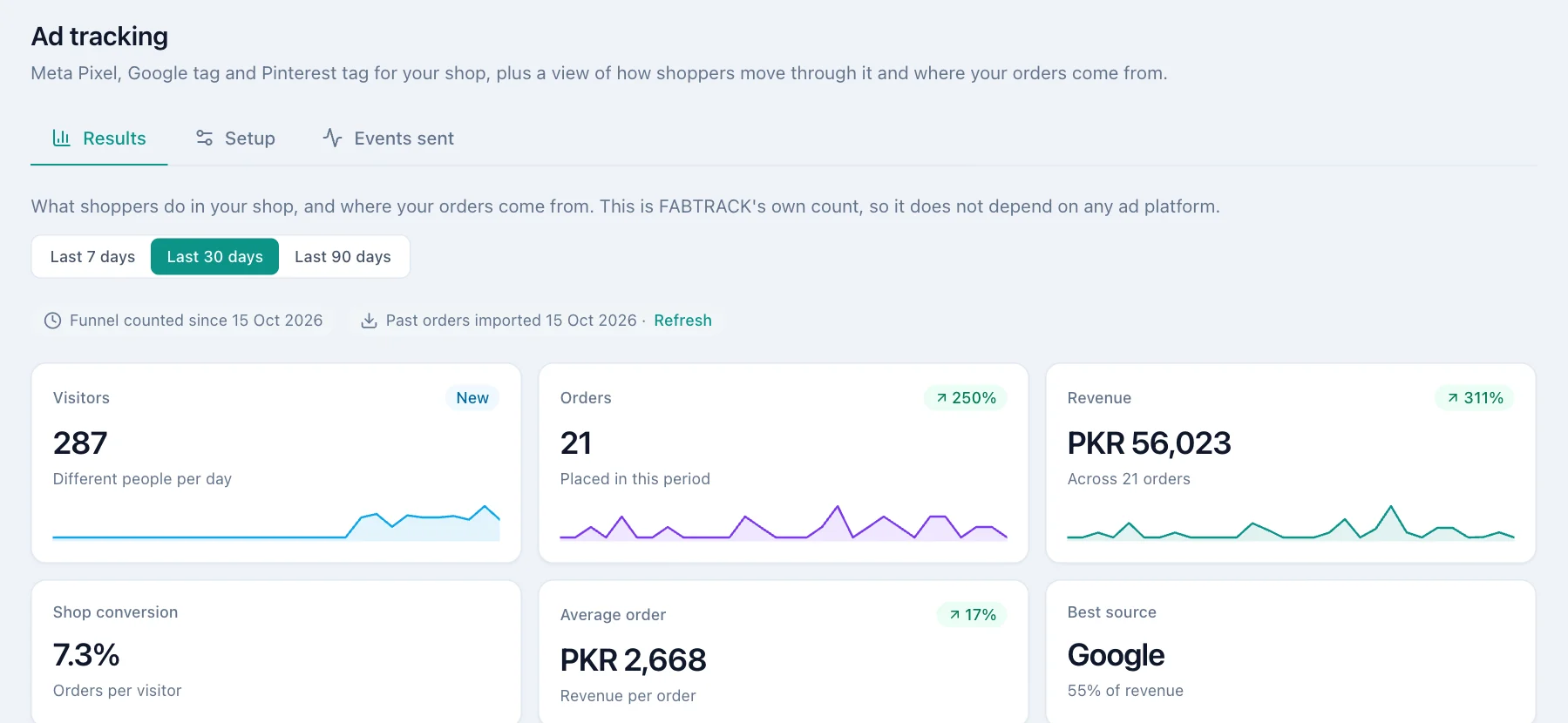Click the New badge on Visitors card
The image size is (1568, 723).
point(472,398)
